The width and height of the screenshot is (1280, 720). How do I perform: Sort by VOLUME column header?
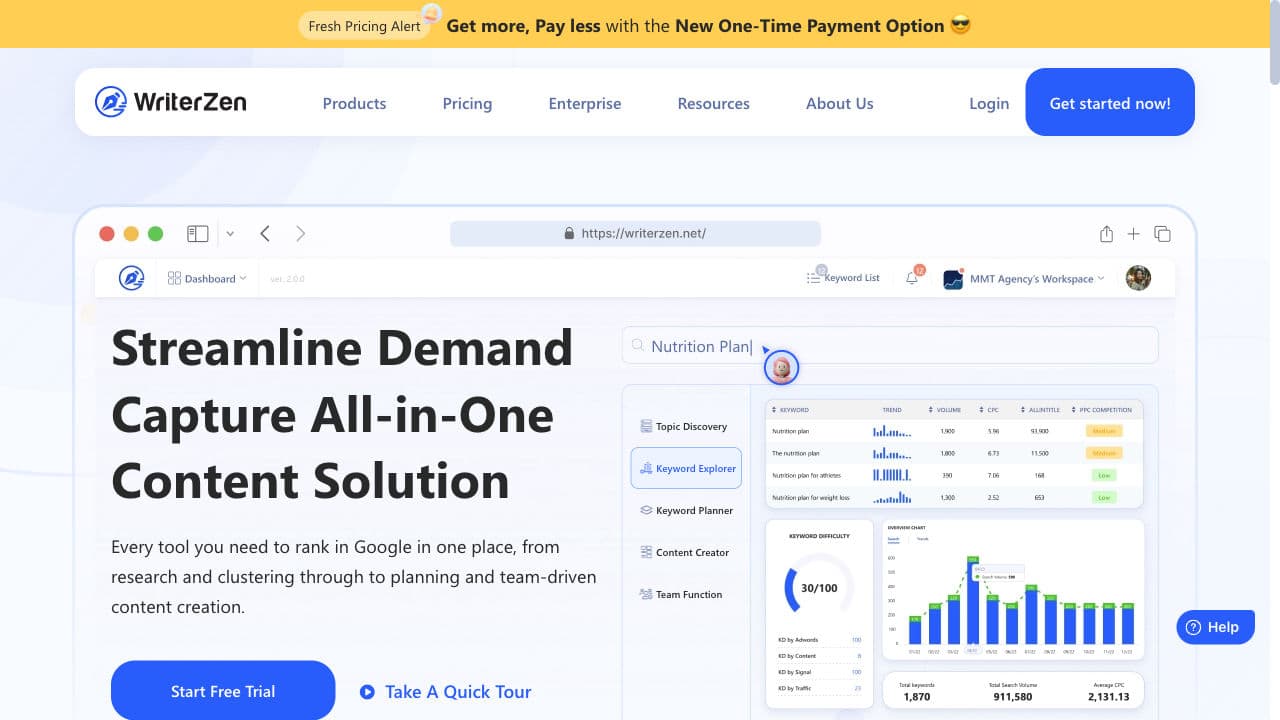(945, 410)
